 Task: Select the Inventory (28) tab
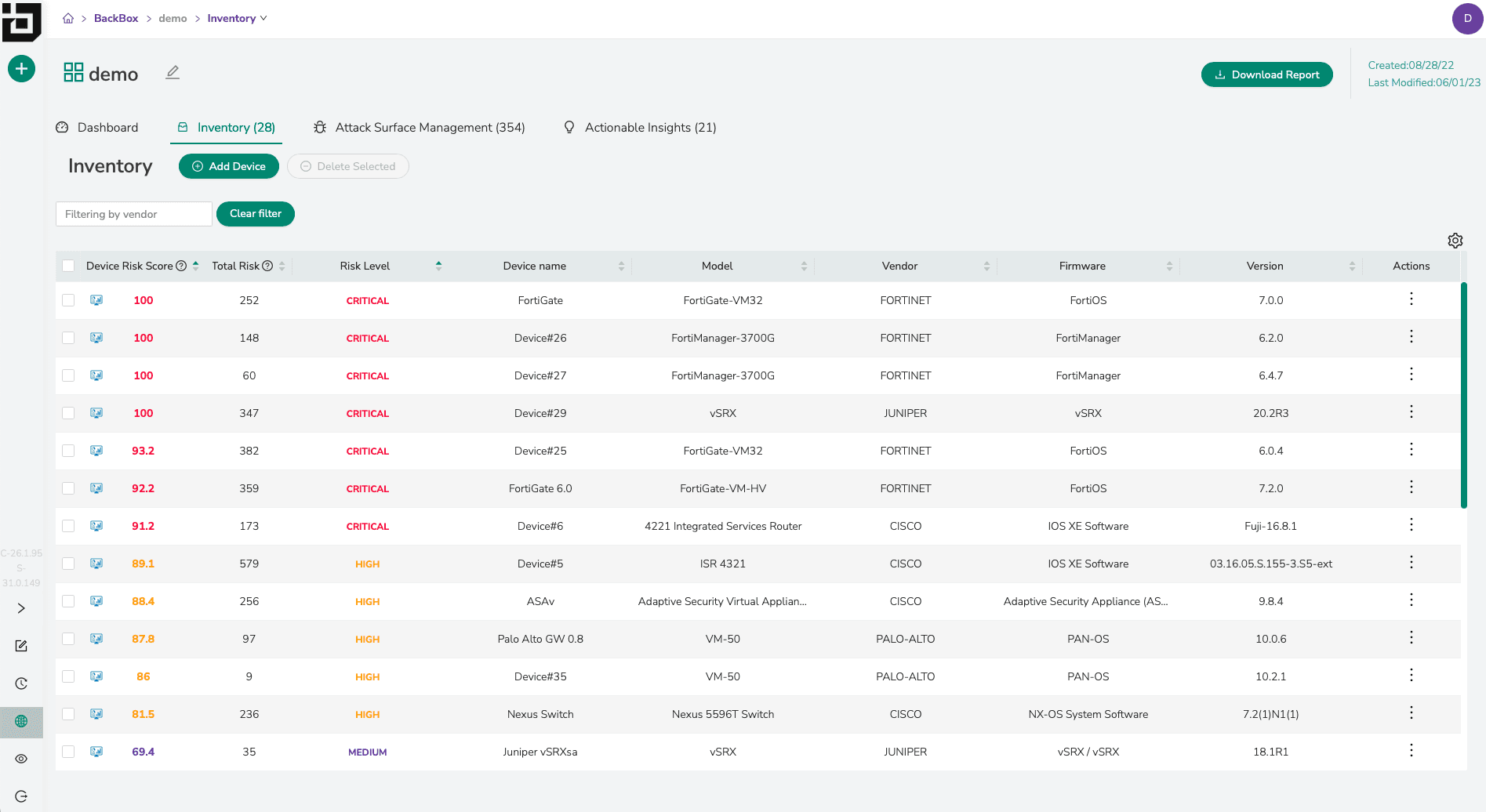[x=226, y=127]
